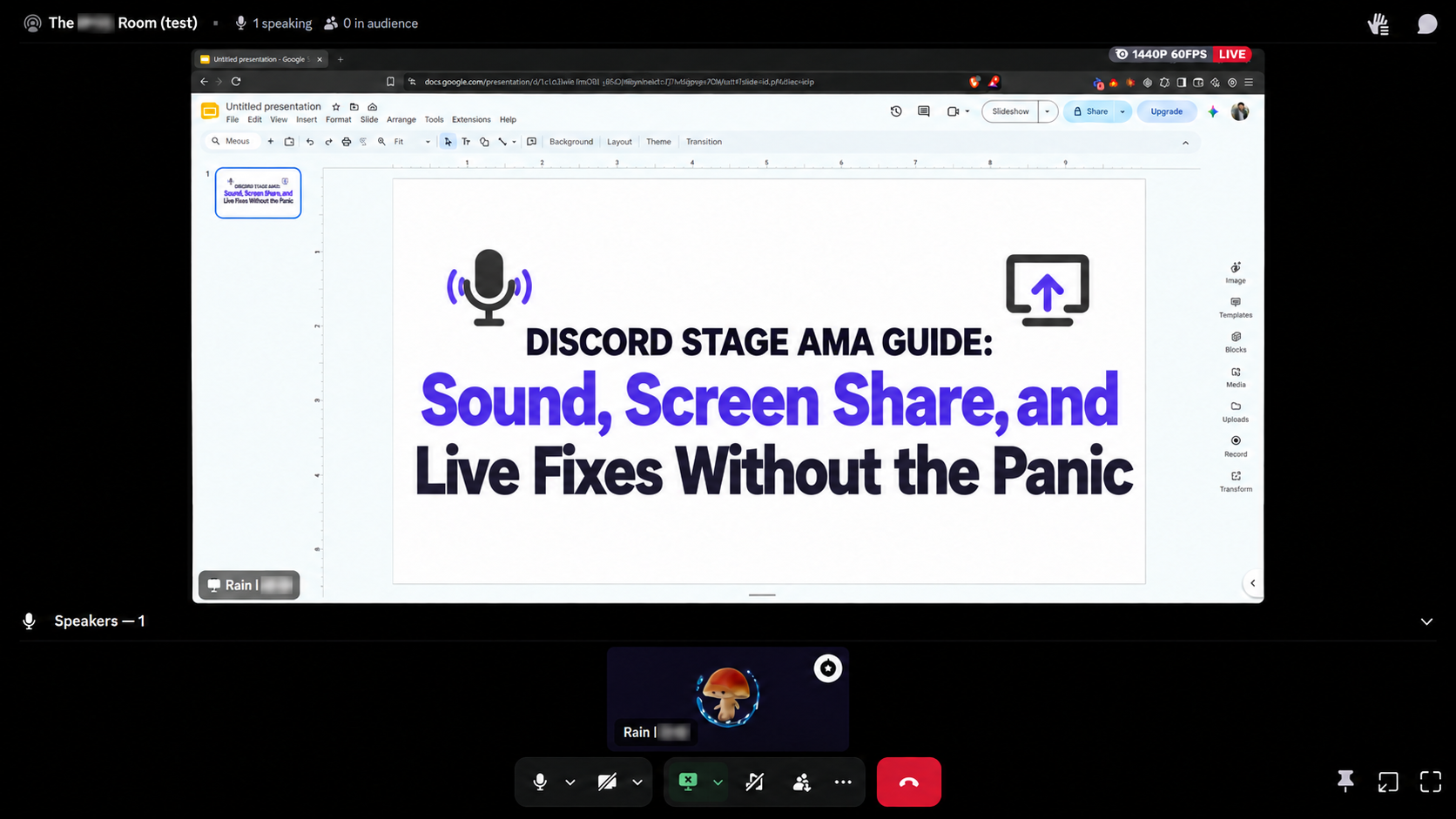The height and width of the screenshot is (819, 1456).
Task: Click Transform in the Slides right sidebar
Action: coord(1236,481)
